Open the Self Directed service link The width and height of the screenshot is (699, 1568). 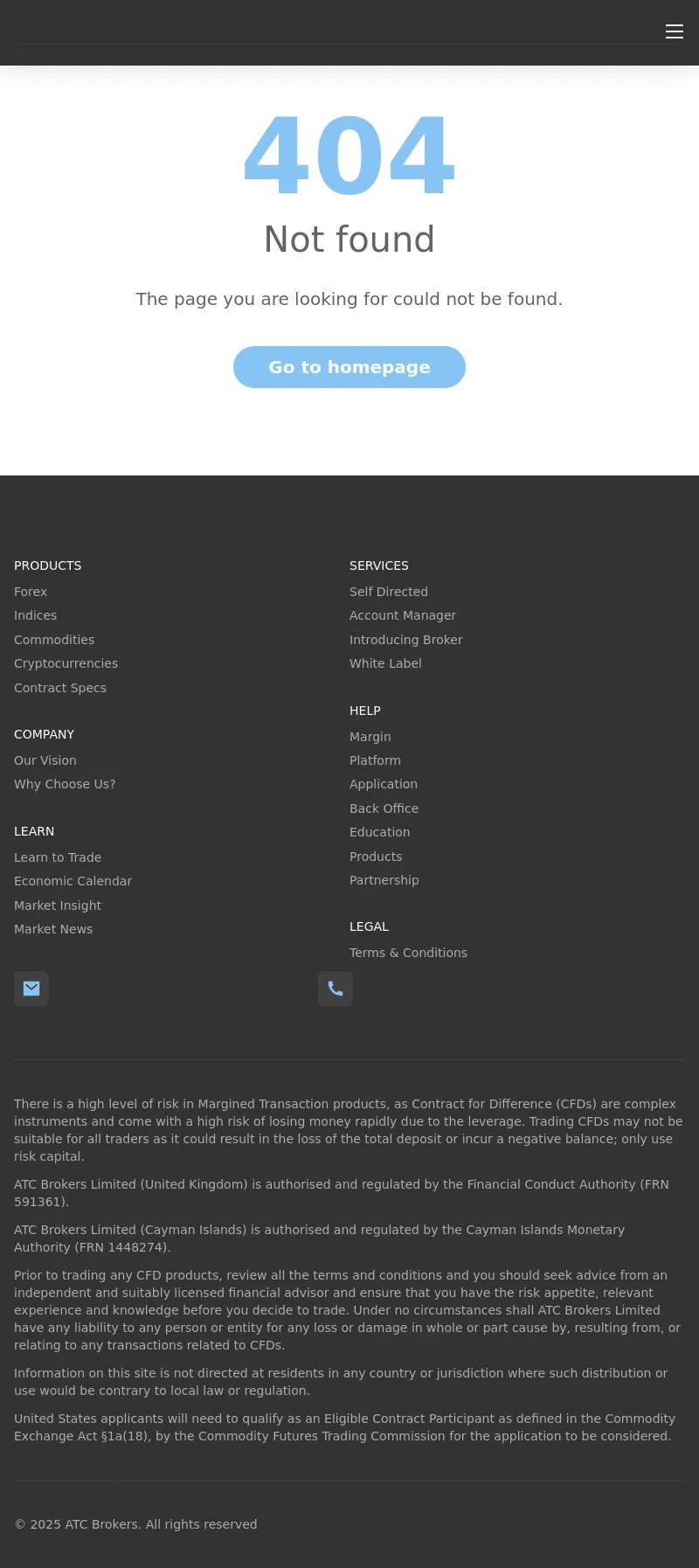pos(389,592)
